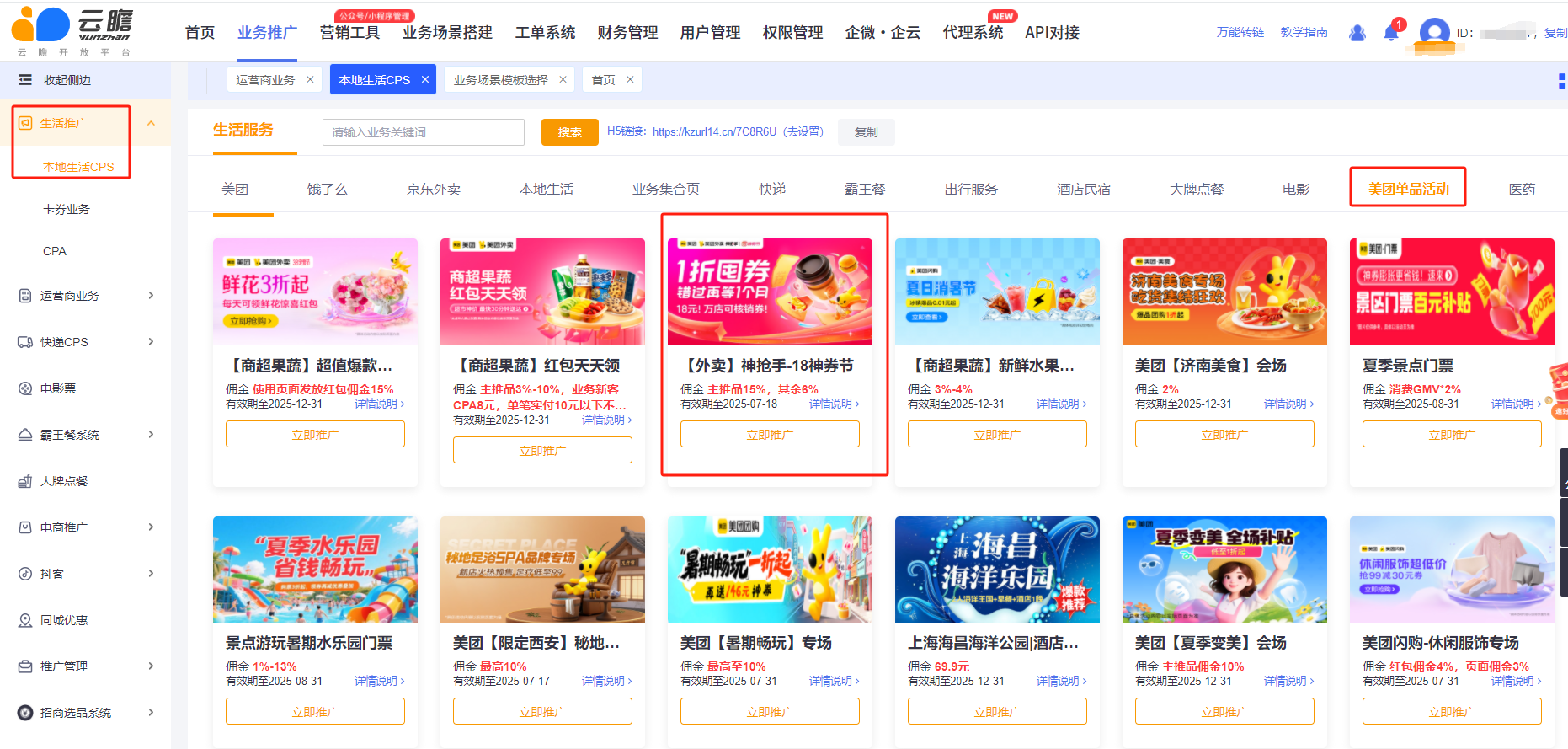
Task: Click the 收起侧边 hamburger icon
Action: 25,80
